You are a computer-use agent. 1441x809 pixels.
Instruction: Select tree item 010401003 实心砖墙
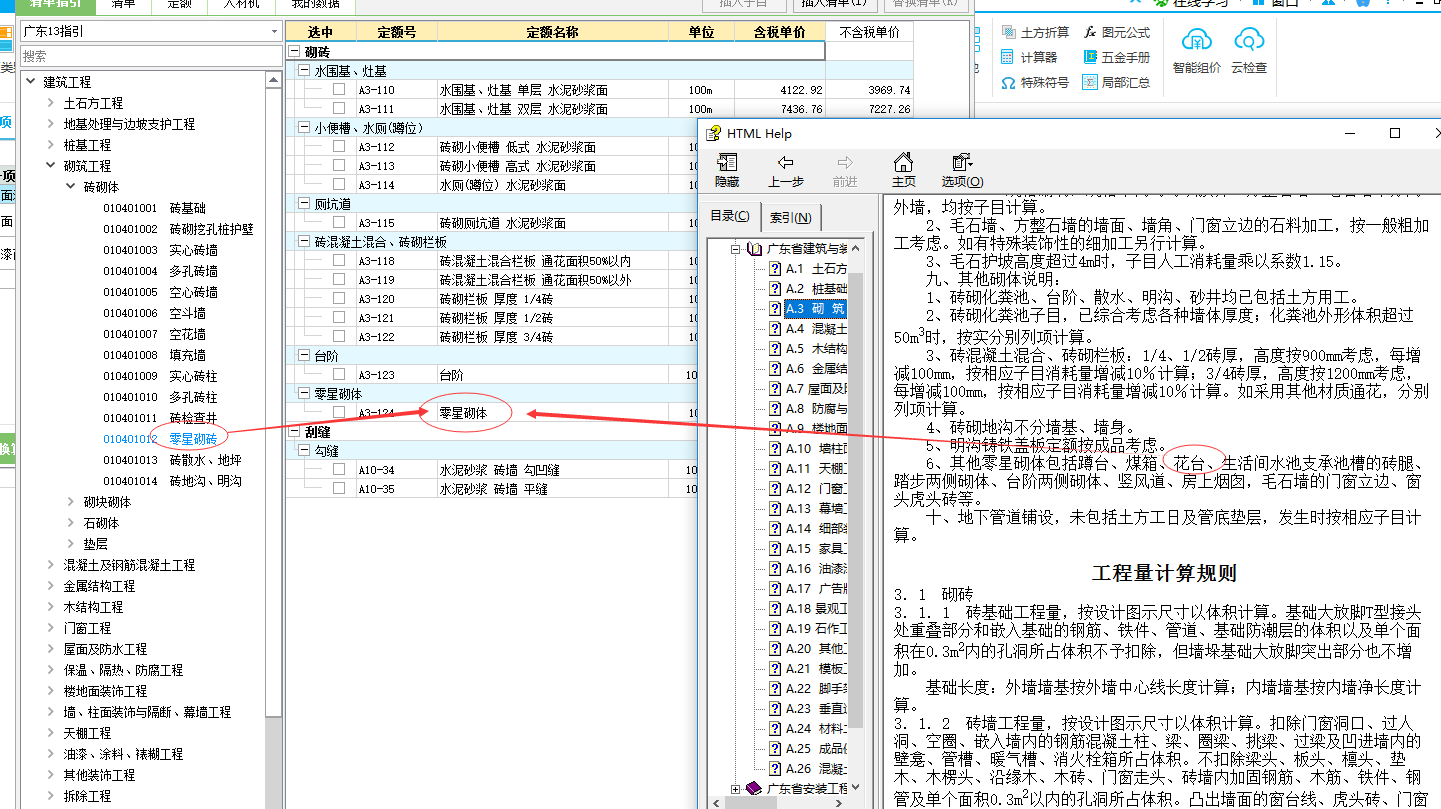pos(160,250)
